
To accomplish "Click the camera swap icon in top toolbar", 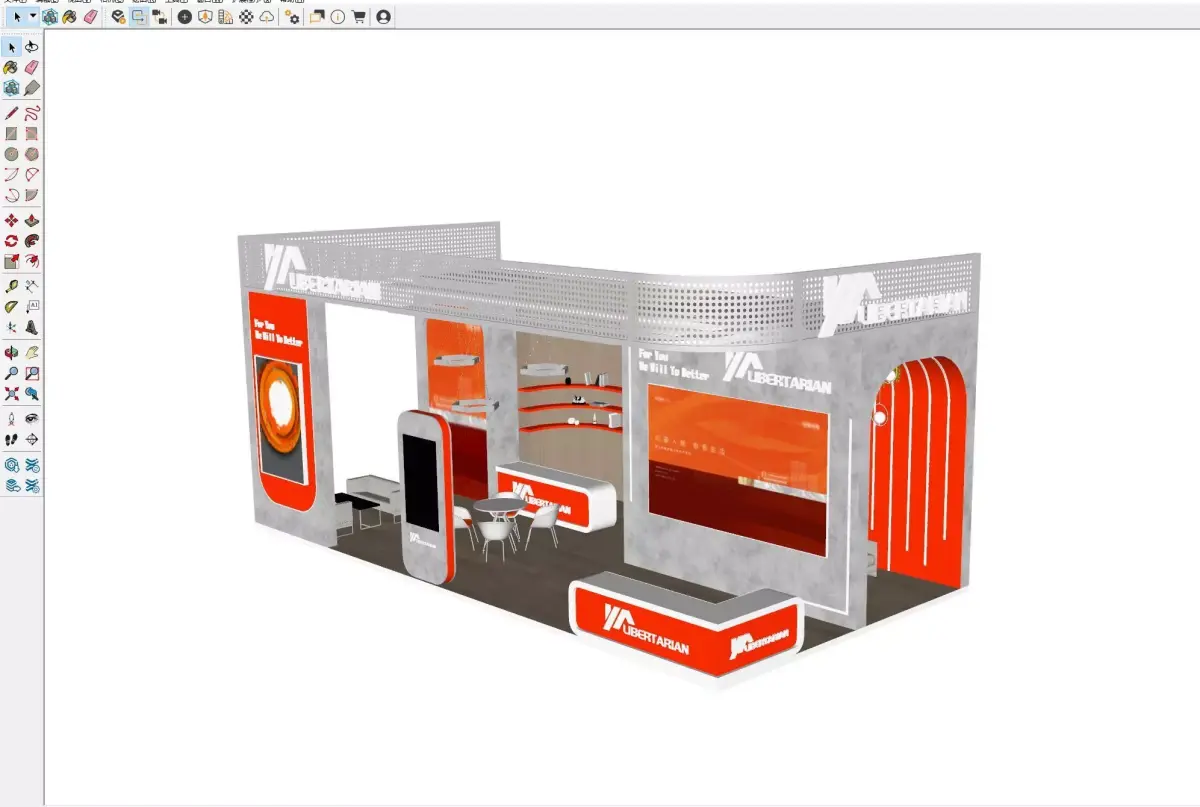I will (x=159, y=17).
